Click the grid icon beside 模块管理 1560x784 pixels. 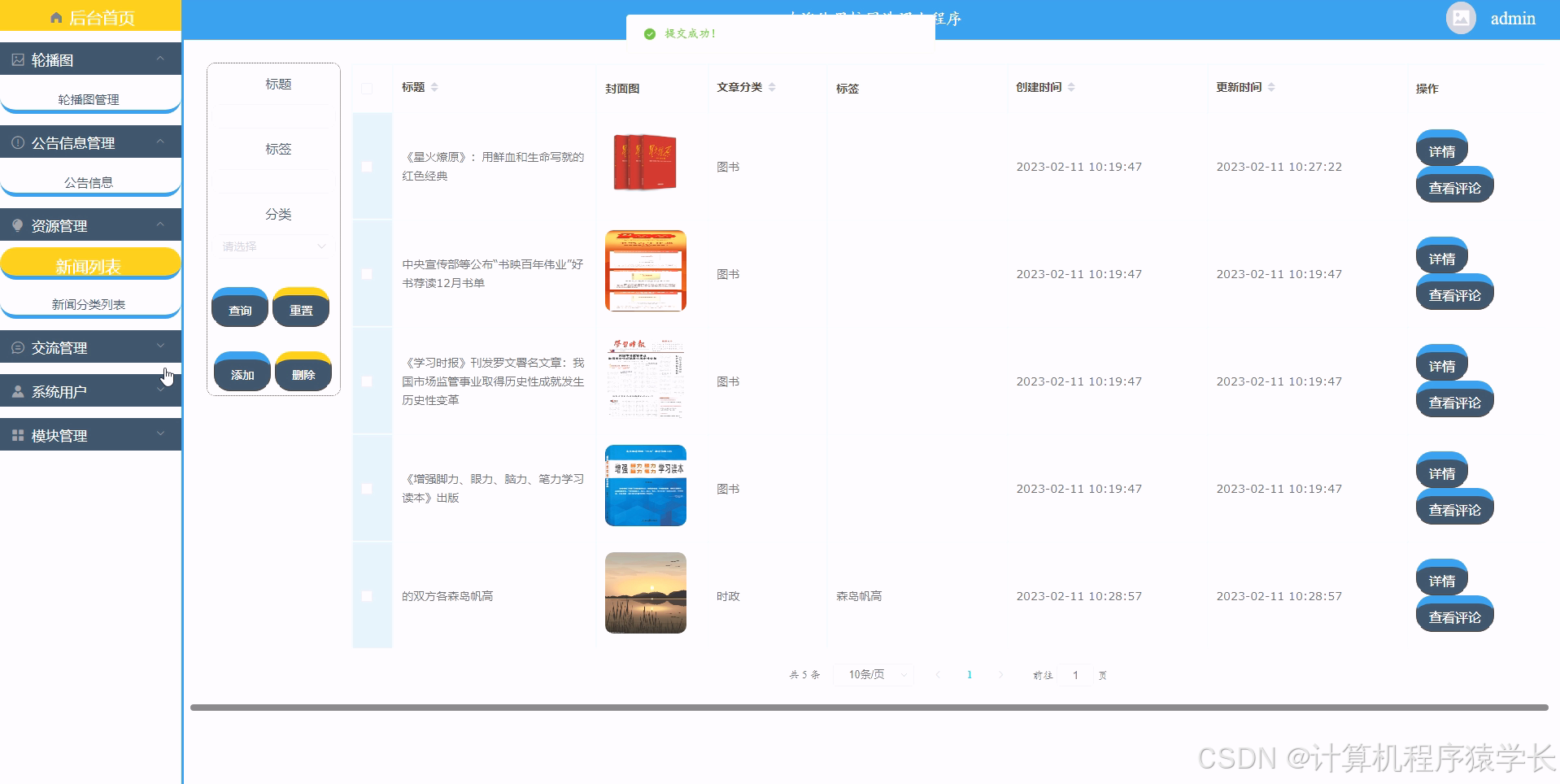tap(18, 435)
